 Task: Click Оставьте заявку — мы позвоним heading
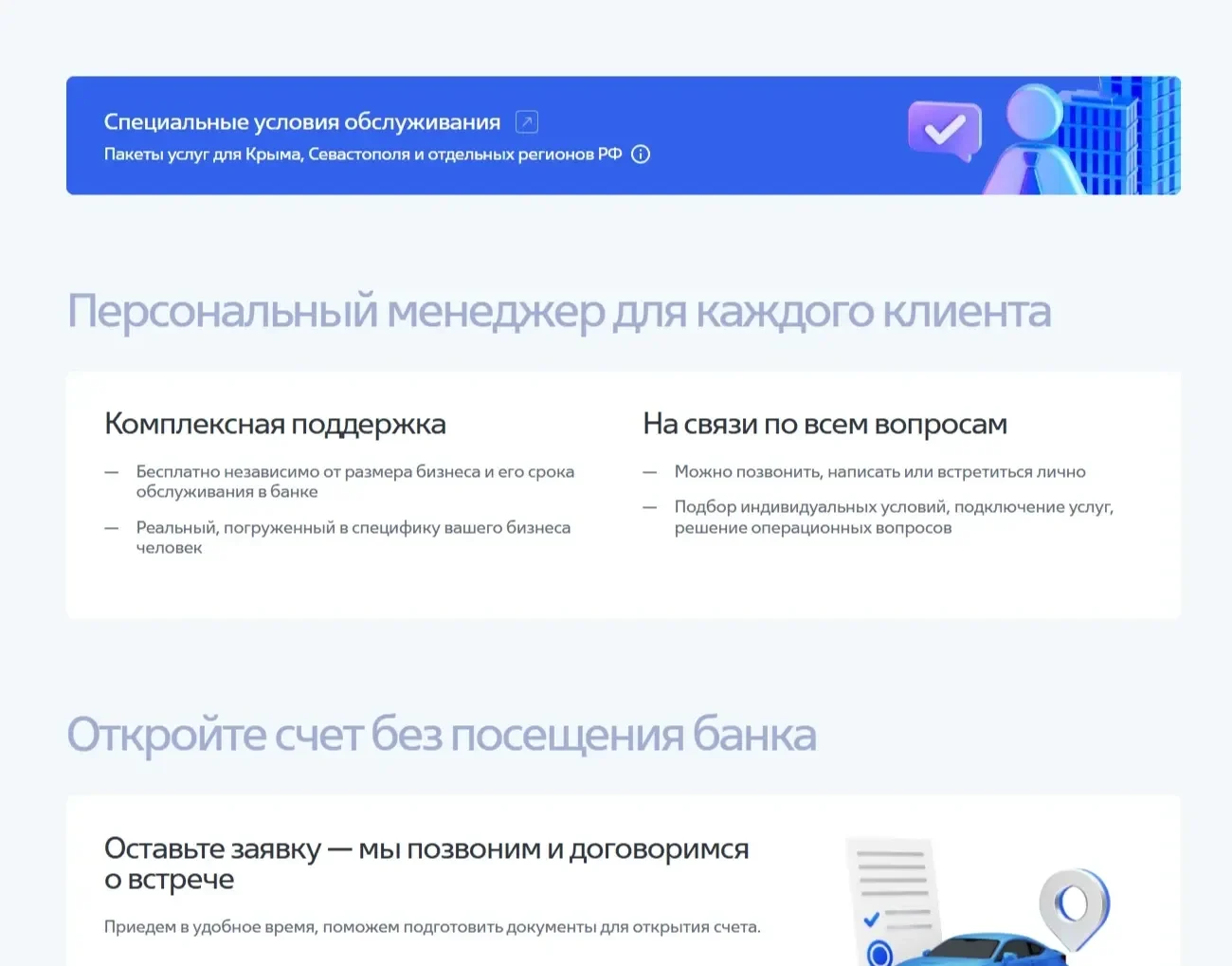(426, 864)
